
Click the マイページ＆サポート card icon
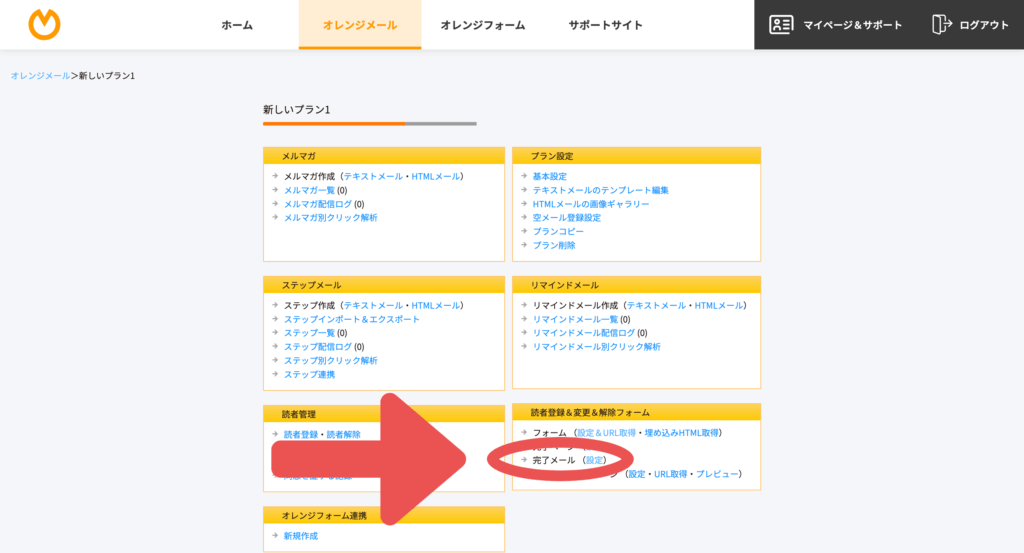pyautogui.click(x=781, y=25)
